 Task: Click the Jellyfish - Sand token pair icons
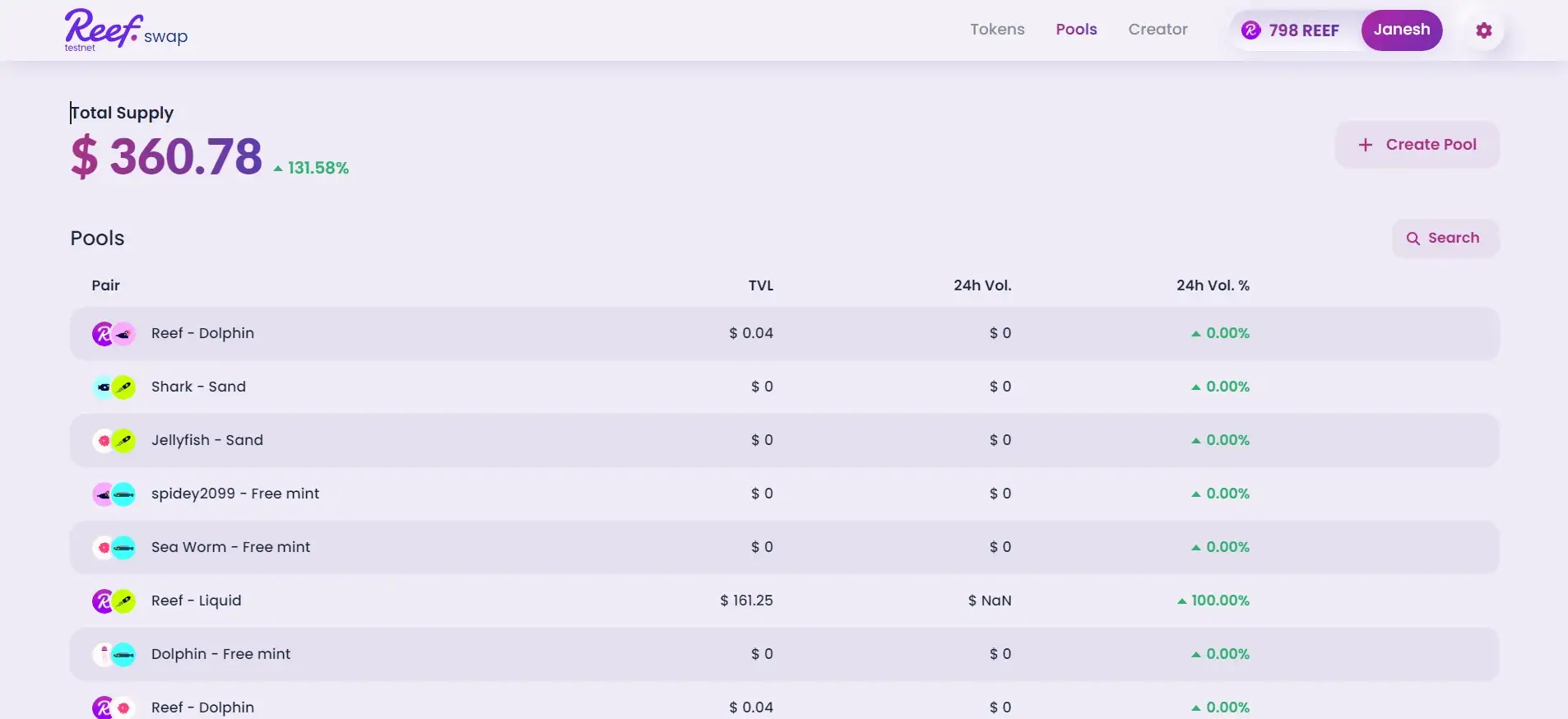[114, 440]
